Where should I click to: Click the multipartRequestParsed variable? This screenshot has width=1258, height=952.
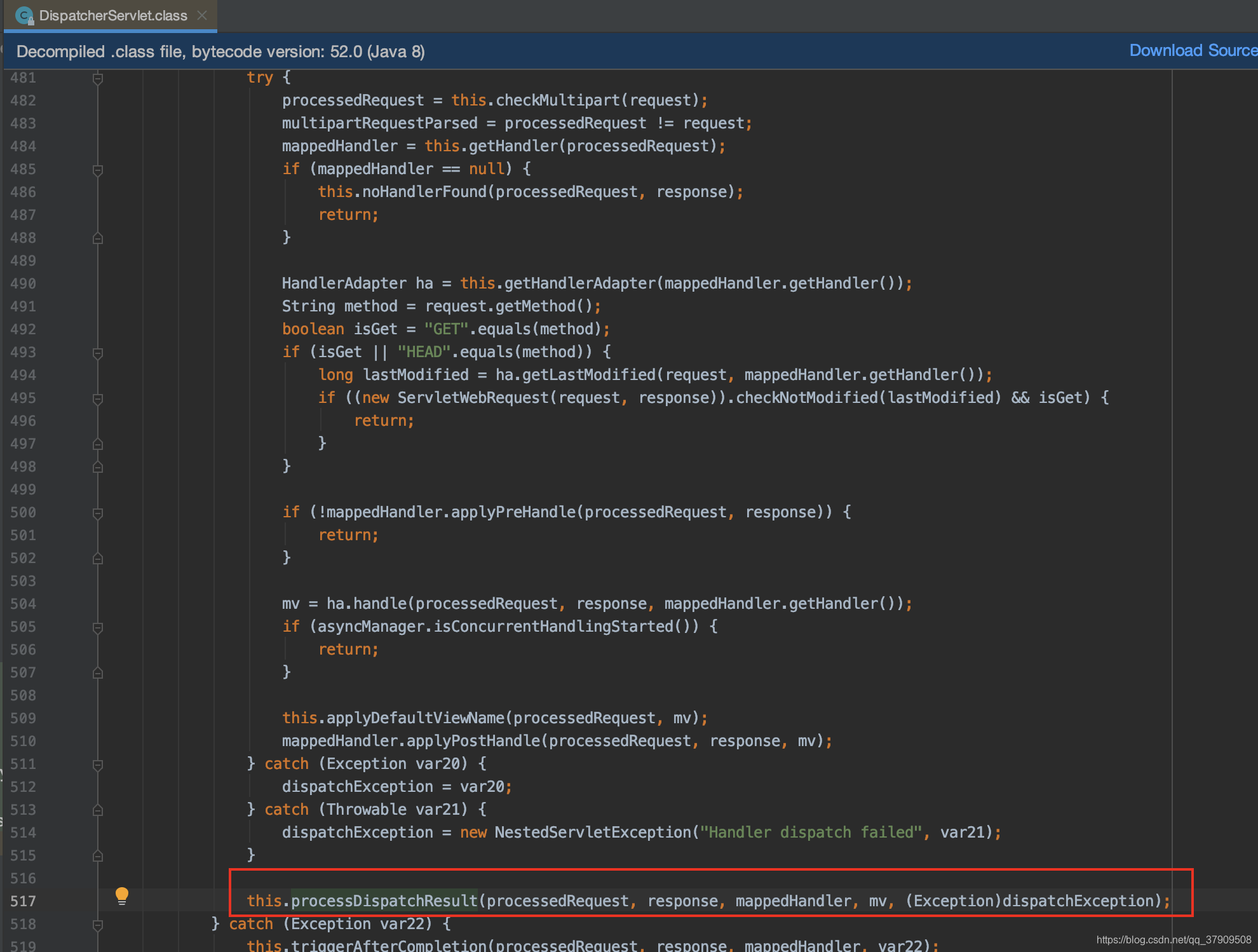(379, 123)
